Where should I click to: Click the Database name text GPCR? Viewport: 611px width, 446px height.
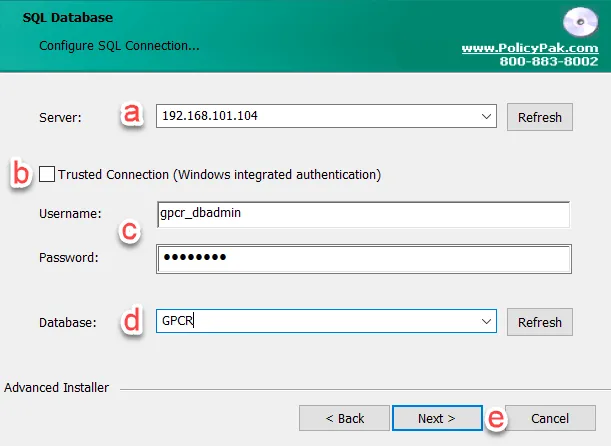[x=177, y=322]
